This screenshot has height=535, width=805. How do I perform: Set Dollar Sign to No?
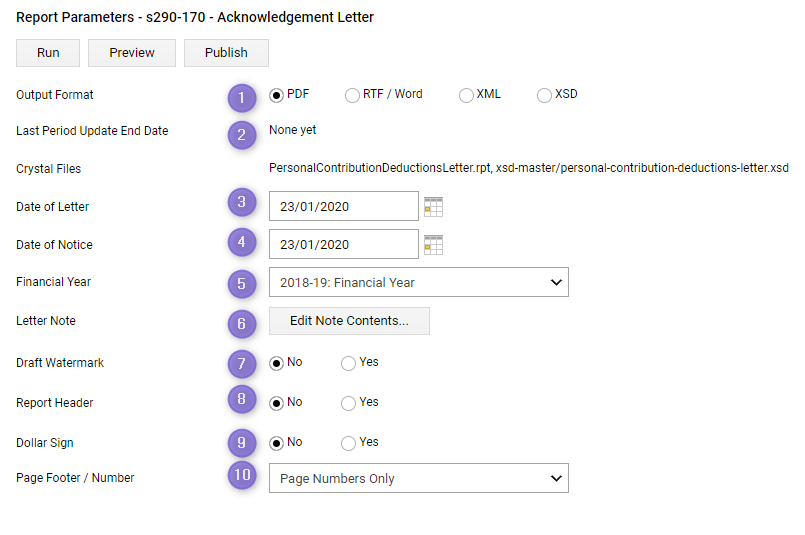pos(276,443)
